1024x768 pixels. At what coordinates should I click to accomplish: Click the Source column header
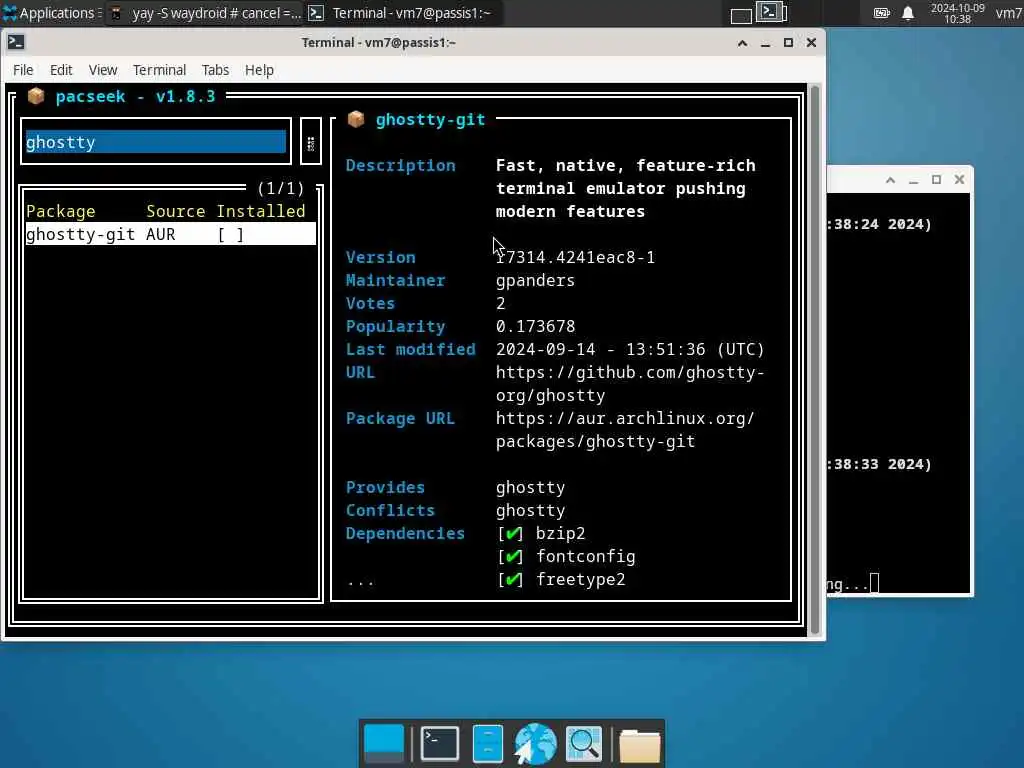(175, 211)
